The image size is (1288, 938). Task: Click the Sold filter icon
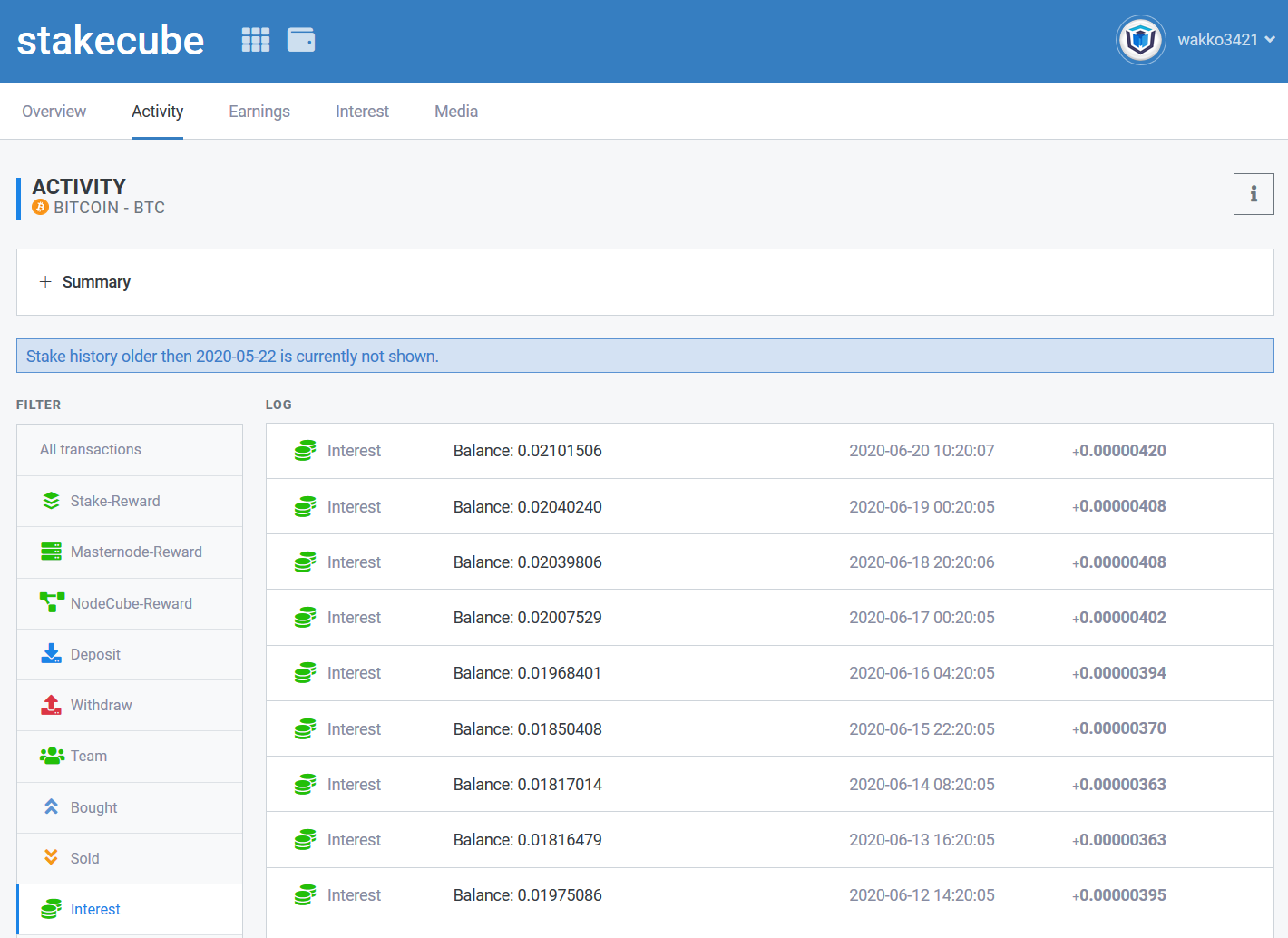[52, 857]
